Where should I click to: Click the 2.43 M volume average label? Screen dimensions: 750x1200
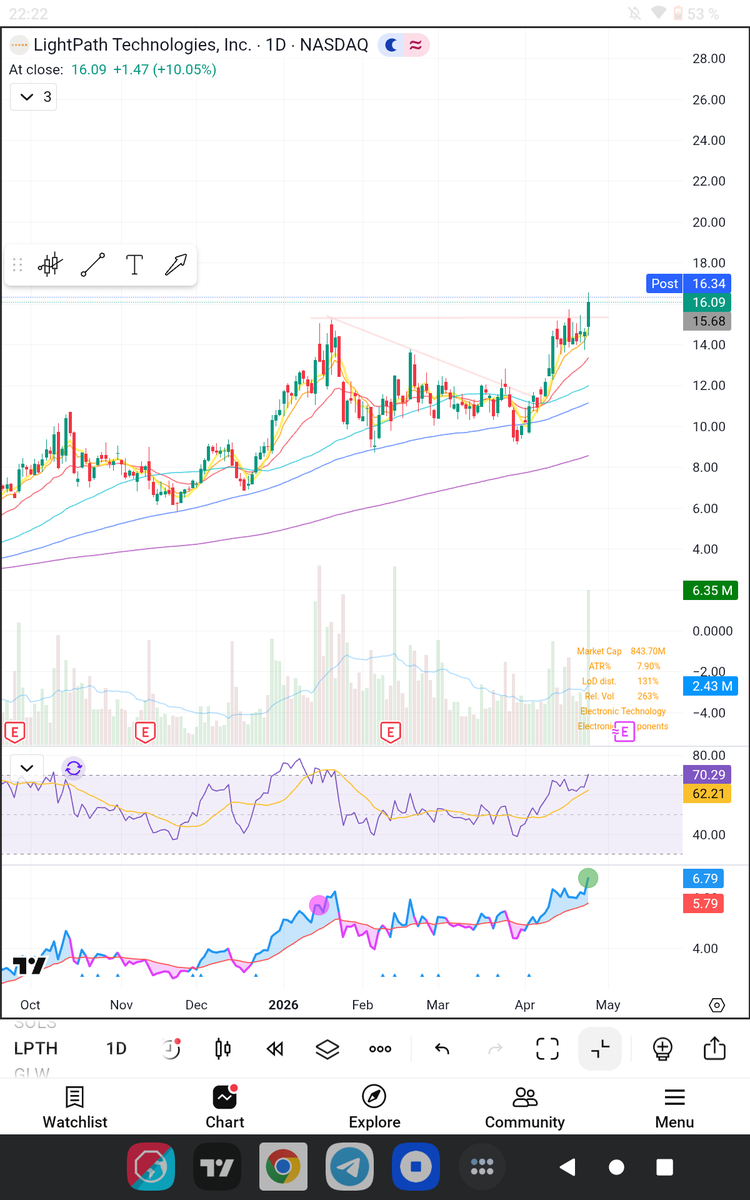click(710, 686)
